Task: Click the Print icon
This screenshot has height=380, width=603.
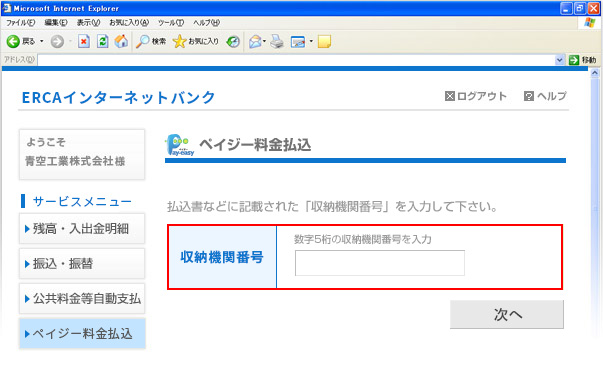Action: point(277,41)
